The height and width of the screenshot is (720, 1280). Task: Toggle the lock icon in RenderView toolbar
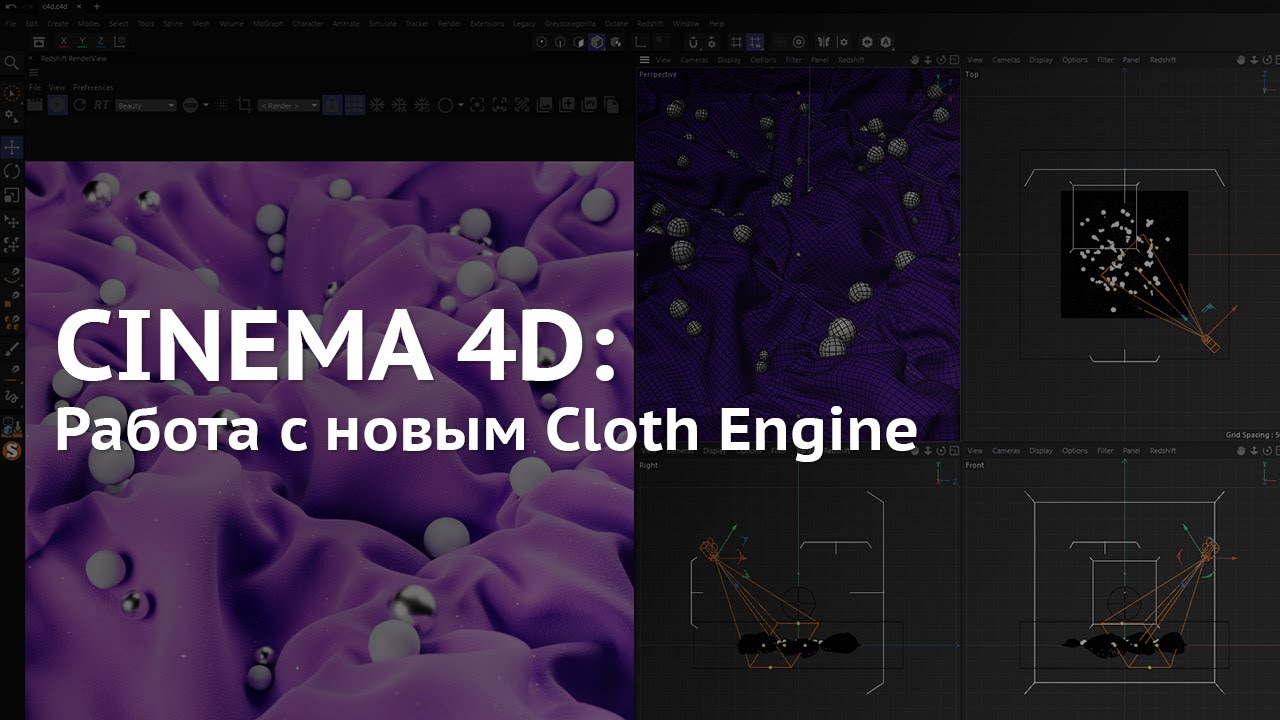click(331, 105)
